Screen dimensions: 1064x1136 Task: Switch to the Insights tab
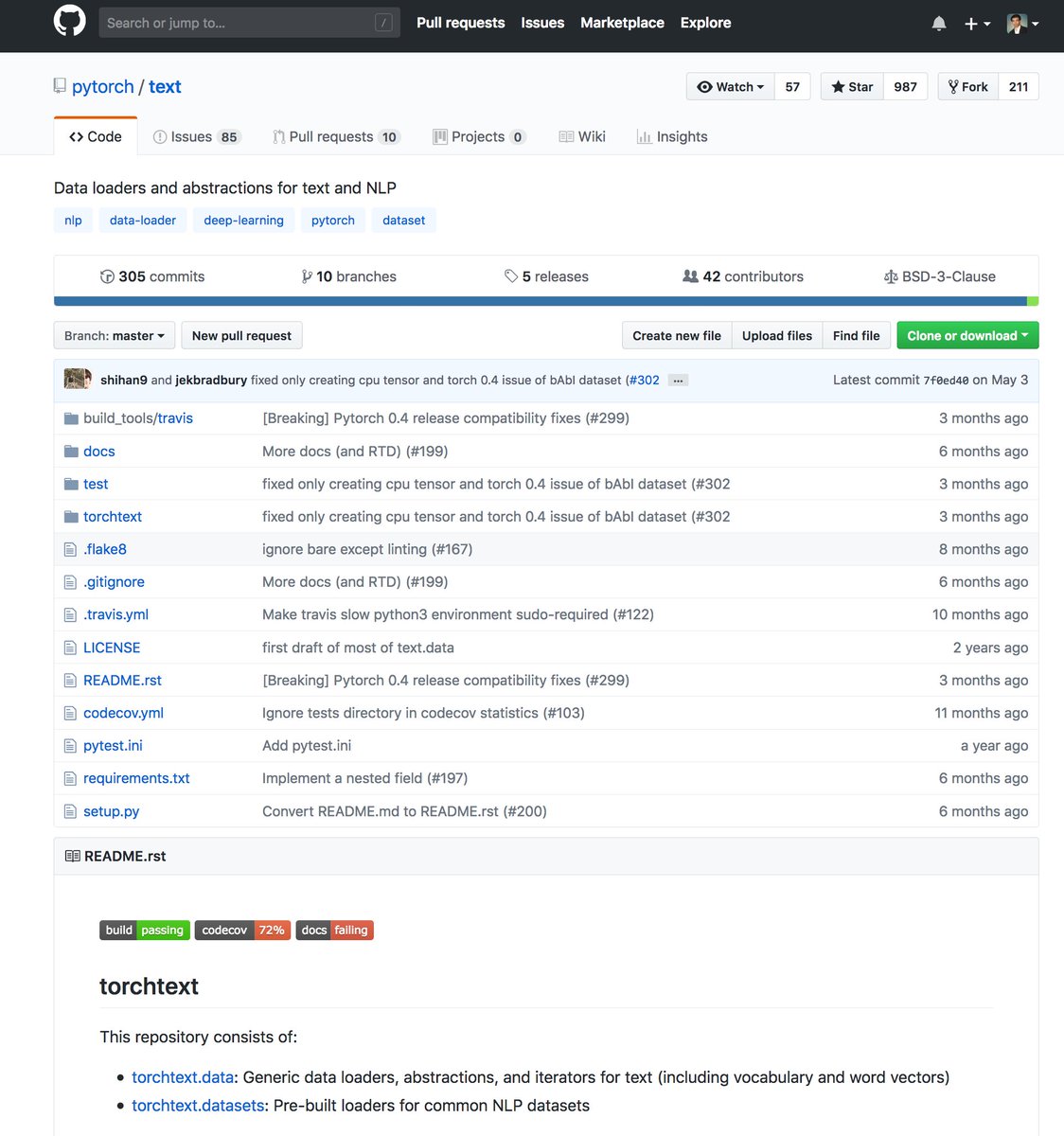click(672, 136)
